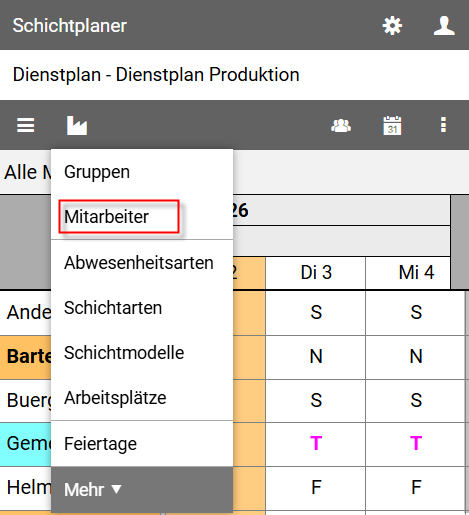Screen dimensions: 469x515
Task: Select Buerg row's S cell on Mi 4
Action: 416,400
